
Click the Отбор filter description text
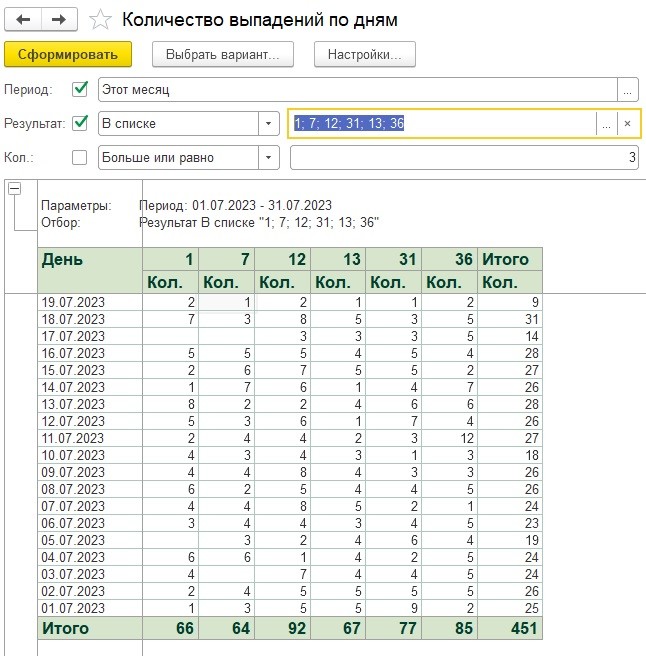(x=259, y=222)
